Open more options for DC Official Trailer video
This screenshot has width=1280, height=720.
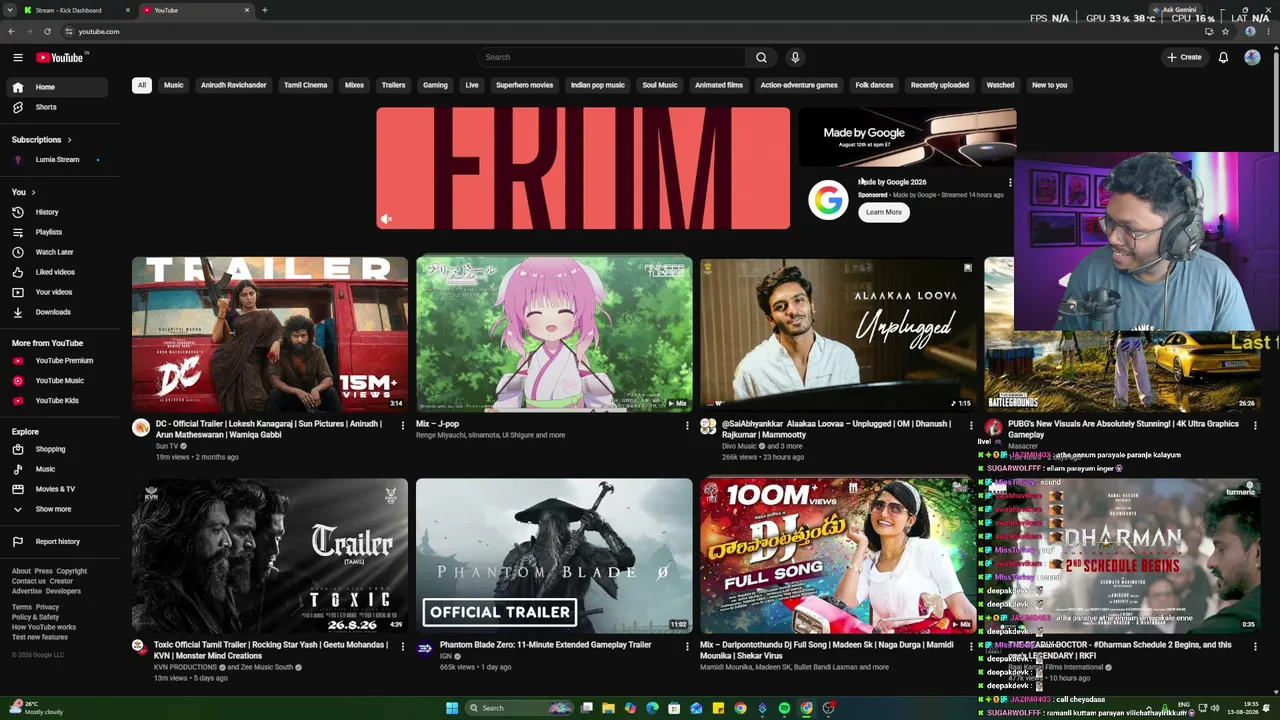click(x=403, y=425)
